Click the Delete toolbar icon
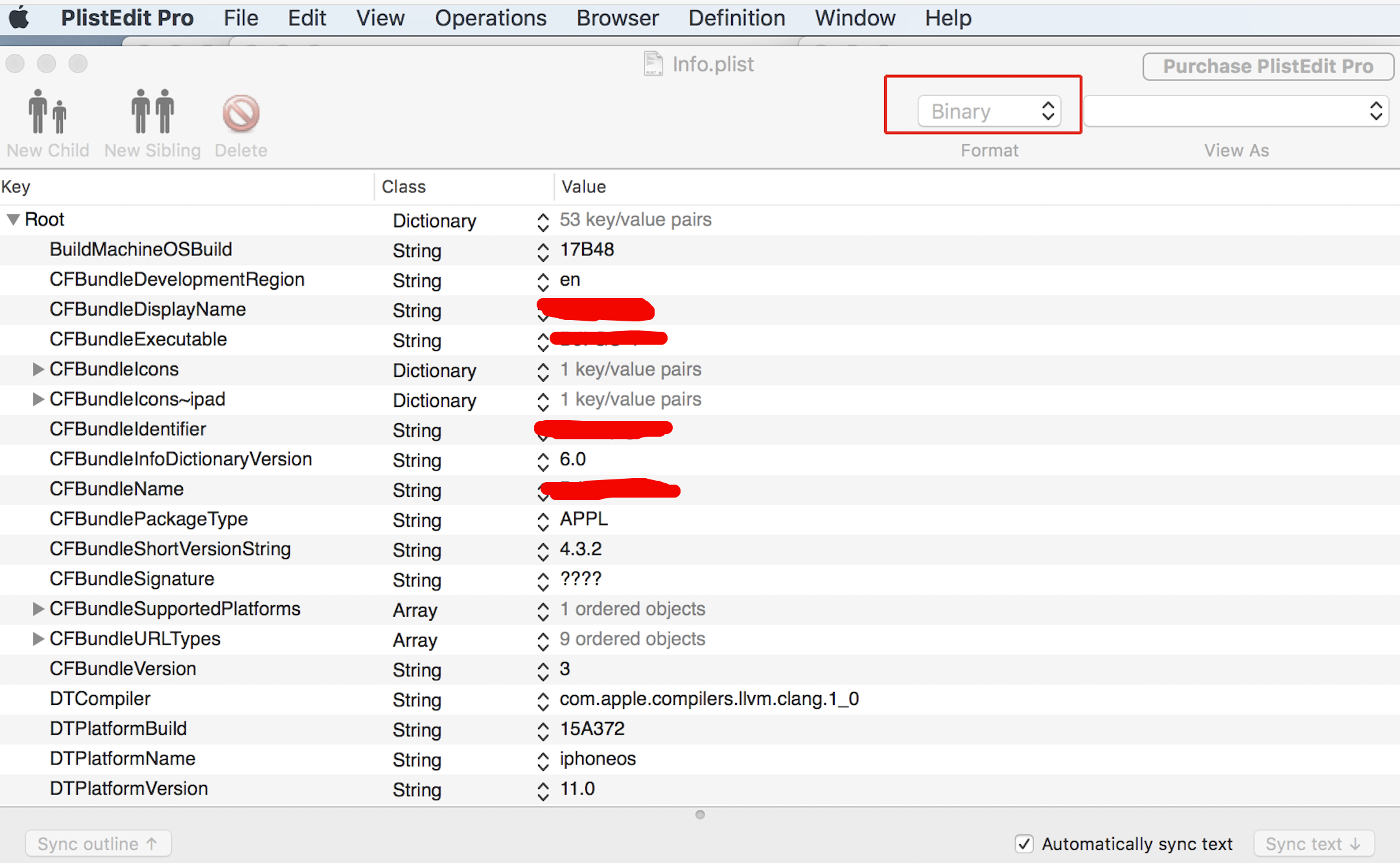 tap(241, 113)
